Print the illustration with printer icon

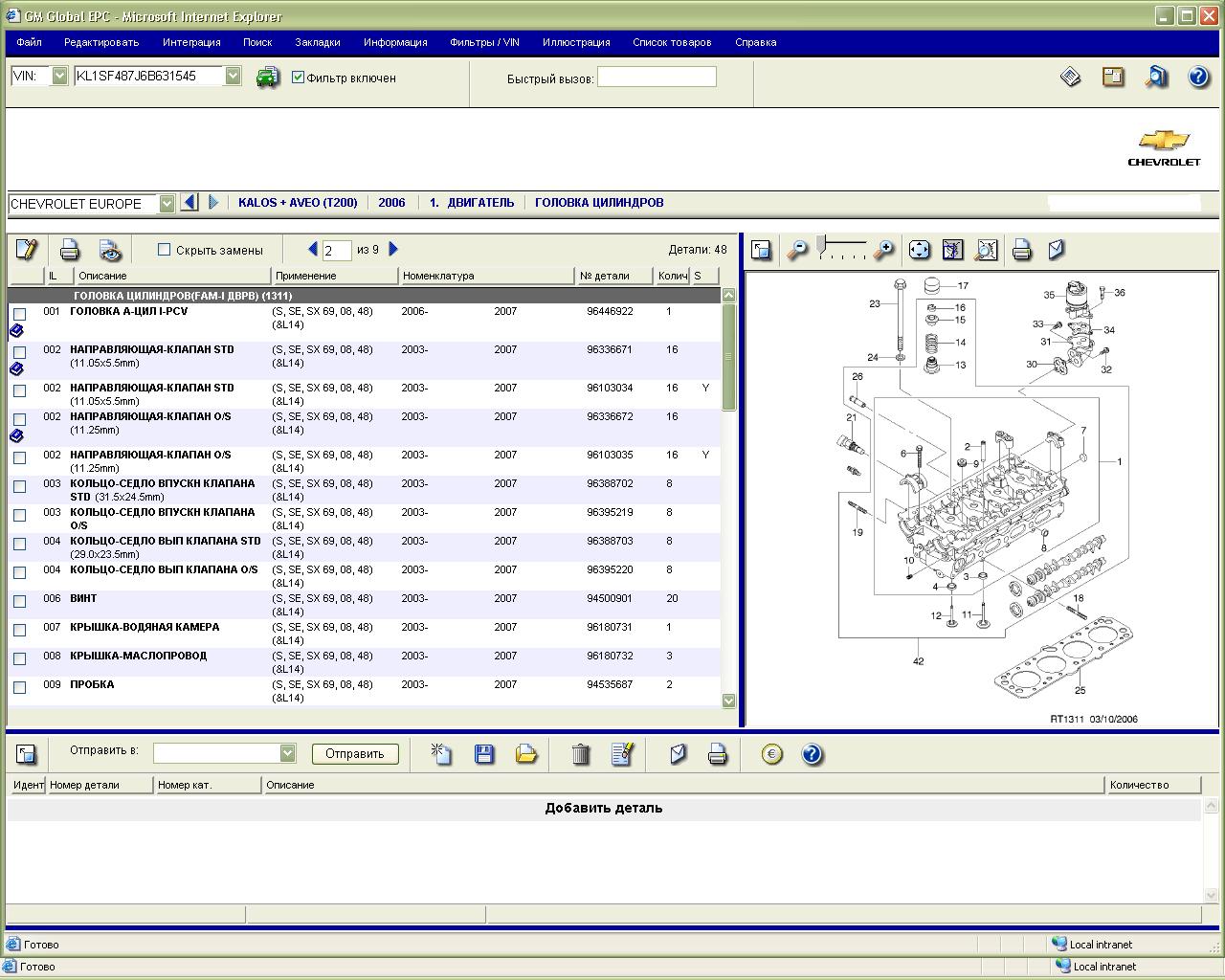[x=1021, y=251]
